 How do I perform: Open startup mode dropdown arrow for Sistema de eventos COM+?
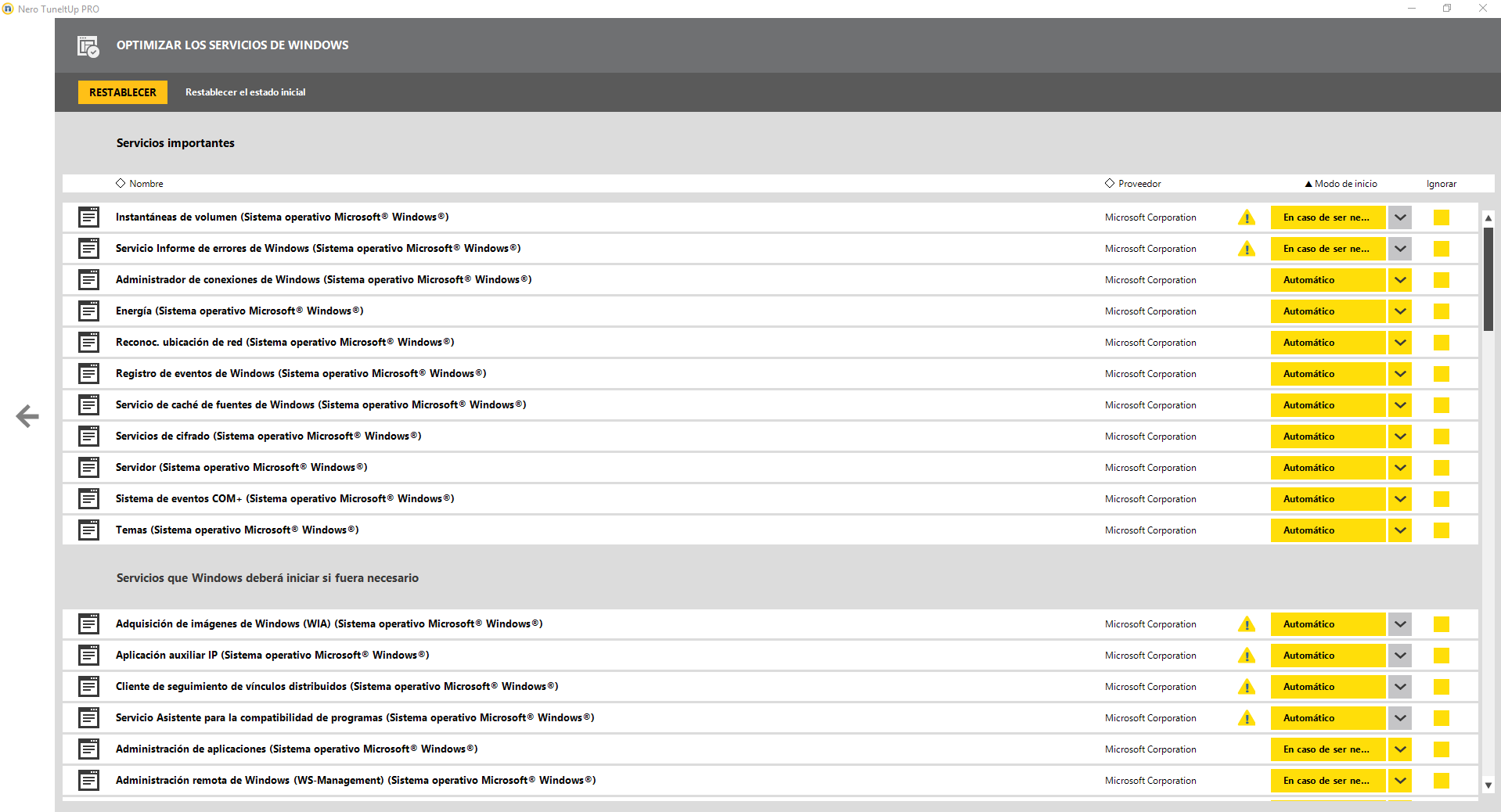1400,499
